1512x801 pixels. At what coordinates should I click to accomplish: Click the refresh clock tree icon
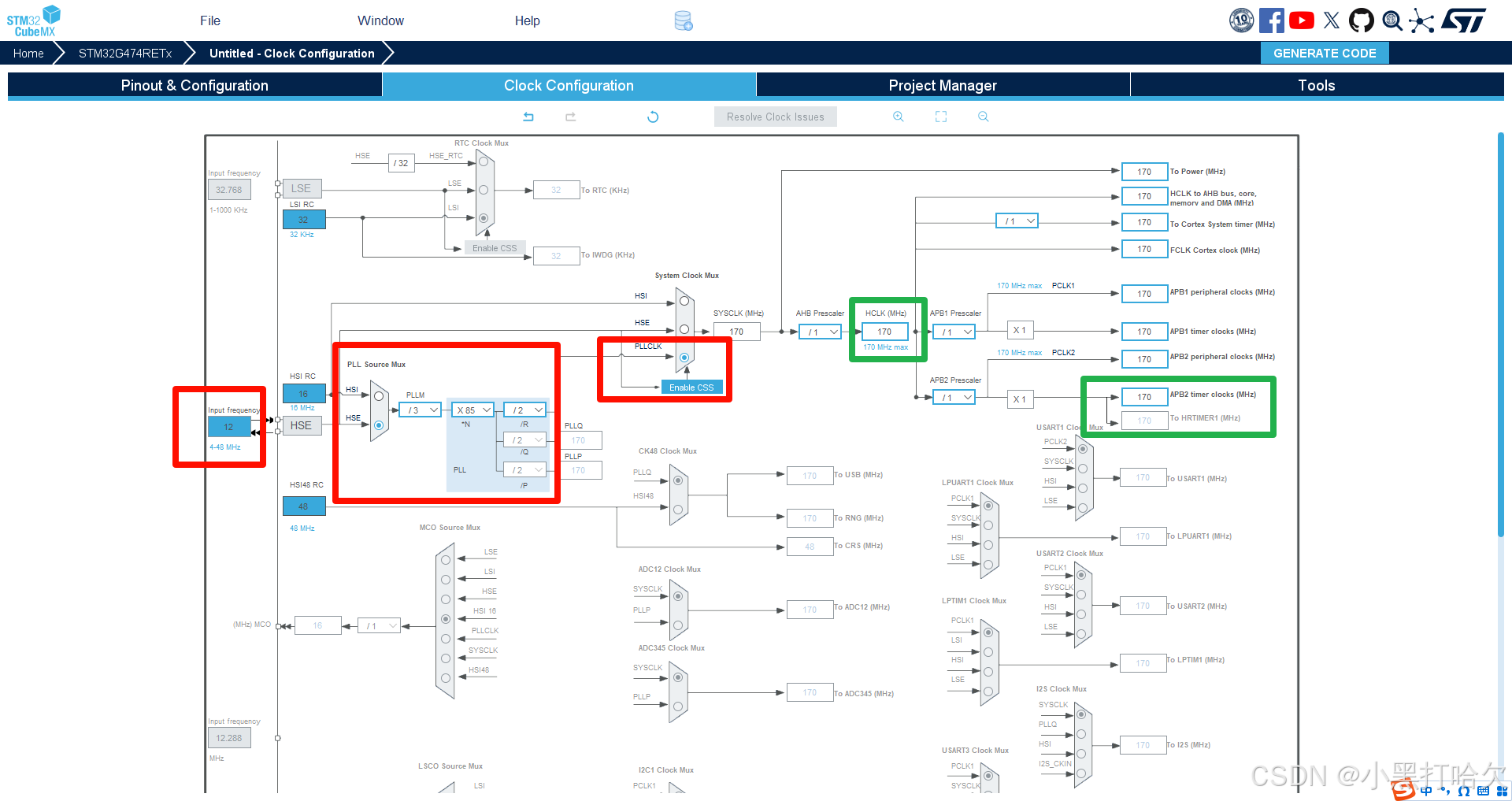coord(653,117)
